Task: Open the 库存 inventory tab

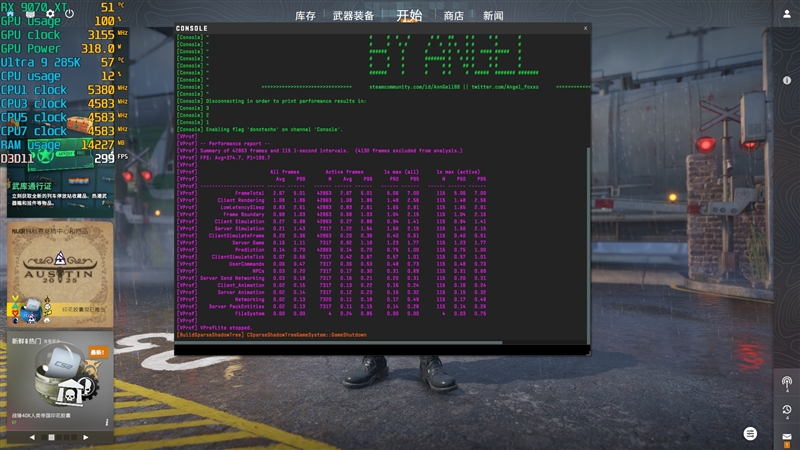Action: coord(305,16)
